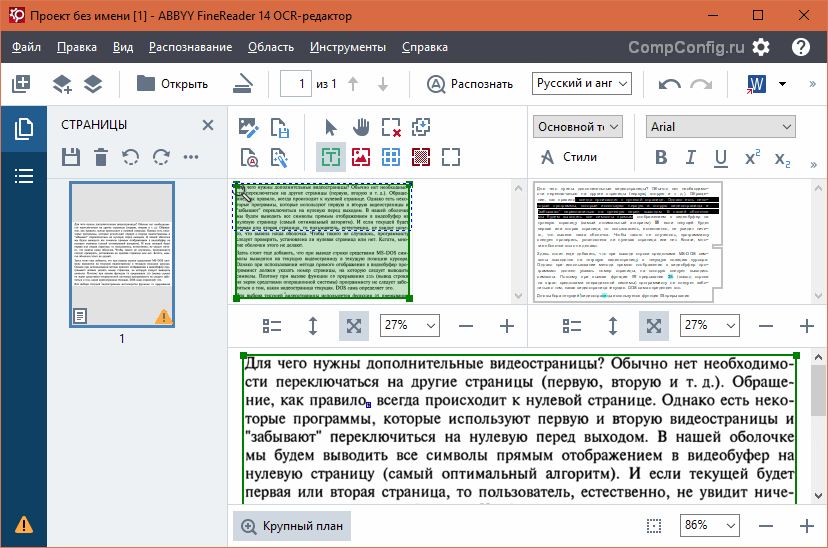Open the recognition language dropdown

[581, 84]
